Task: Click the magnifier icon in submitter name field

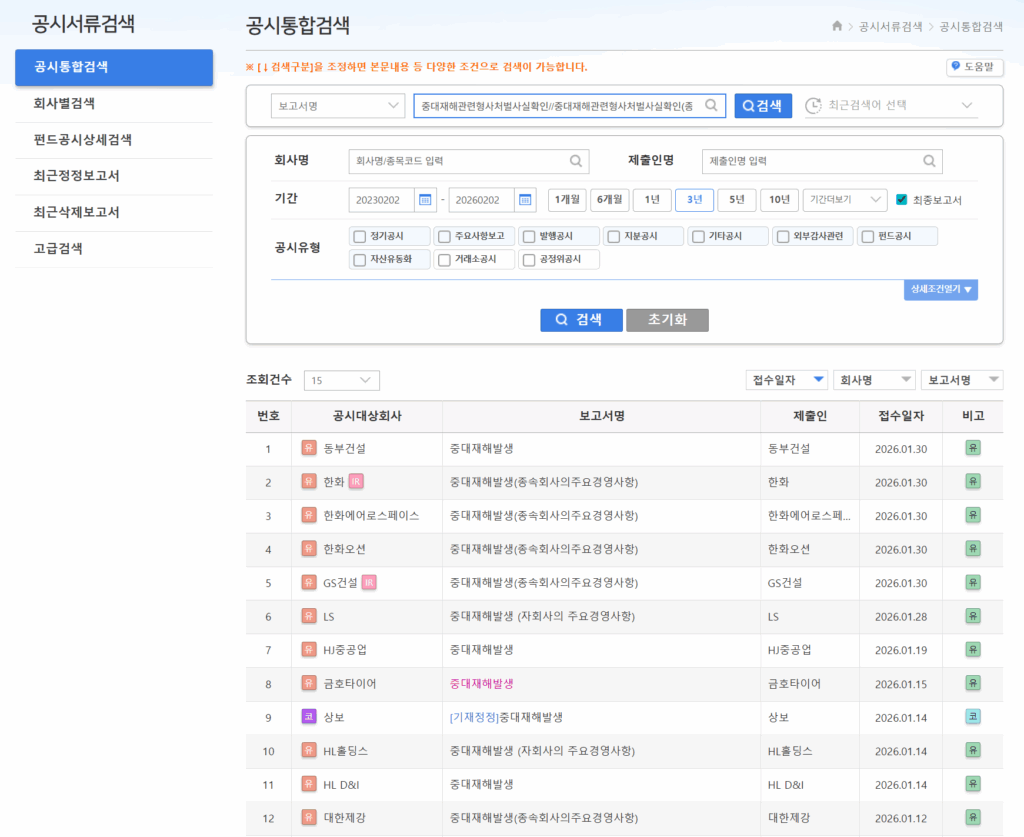Action: pyautogui.click(x=929, y=160)
